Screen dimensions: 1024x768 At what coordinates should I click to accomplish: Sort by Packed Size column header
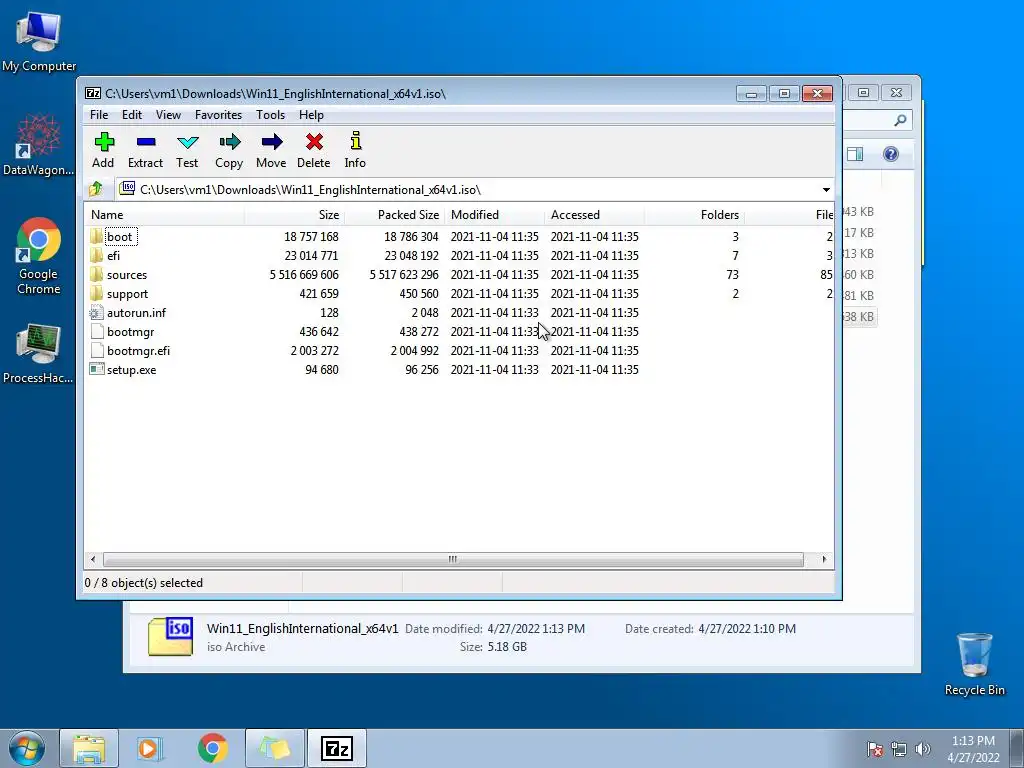[394, 215]
